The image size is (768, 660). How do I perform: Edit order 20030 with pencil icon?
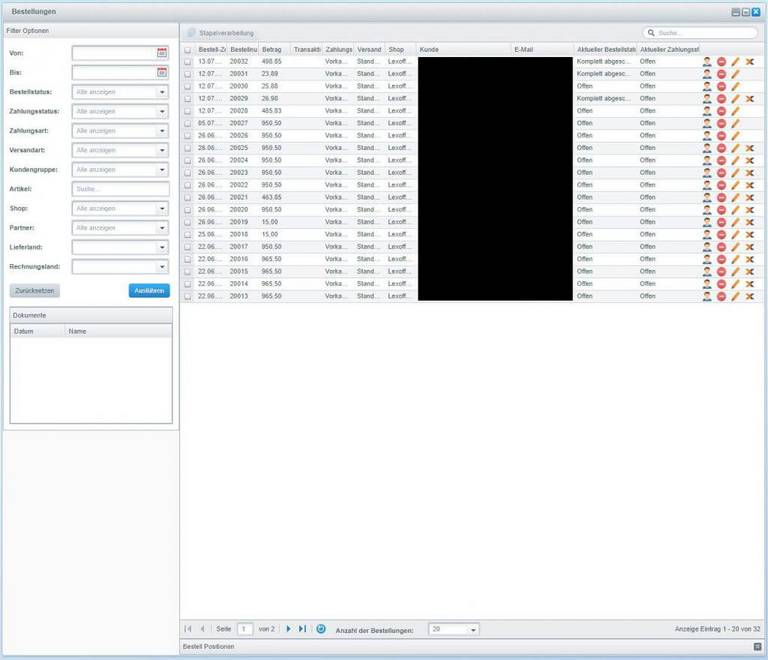735,87
